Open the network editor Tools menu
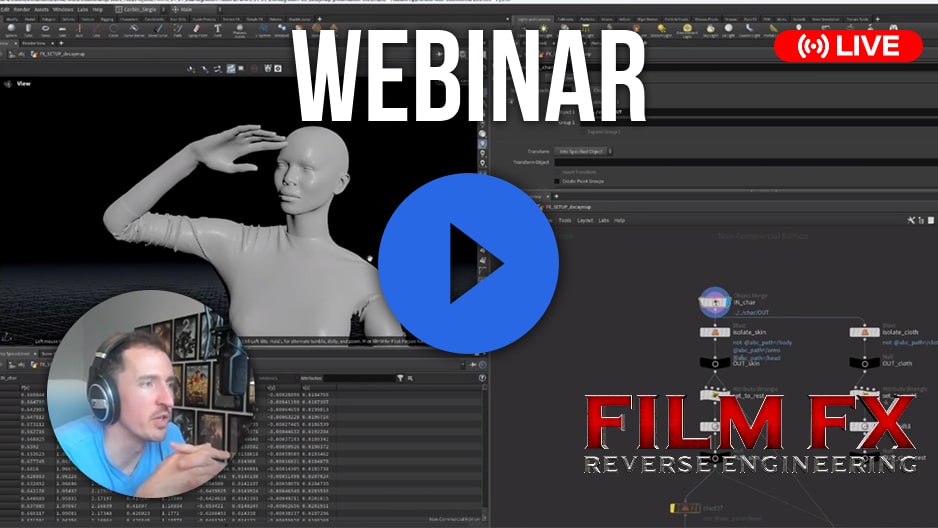This screenshot has width=938, height=528. pyautogui.click(x=565, y=220)
